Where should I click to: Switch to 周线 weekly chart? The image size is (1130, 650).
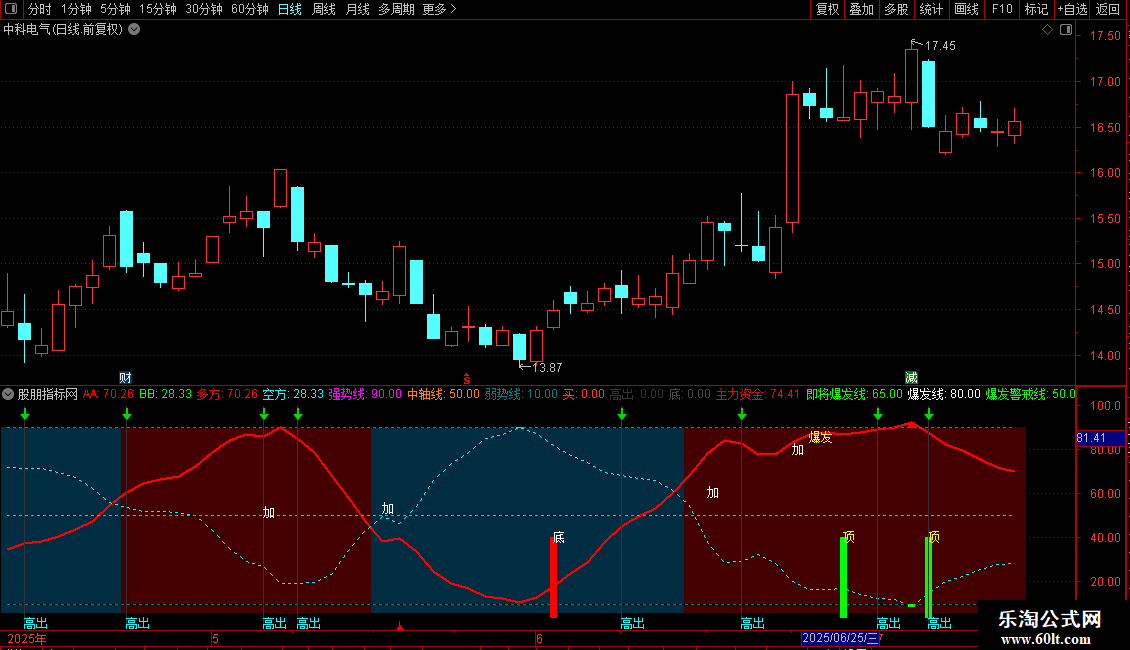point(324,9)
